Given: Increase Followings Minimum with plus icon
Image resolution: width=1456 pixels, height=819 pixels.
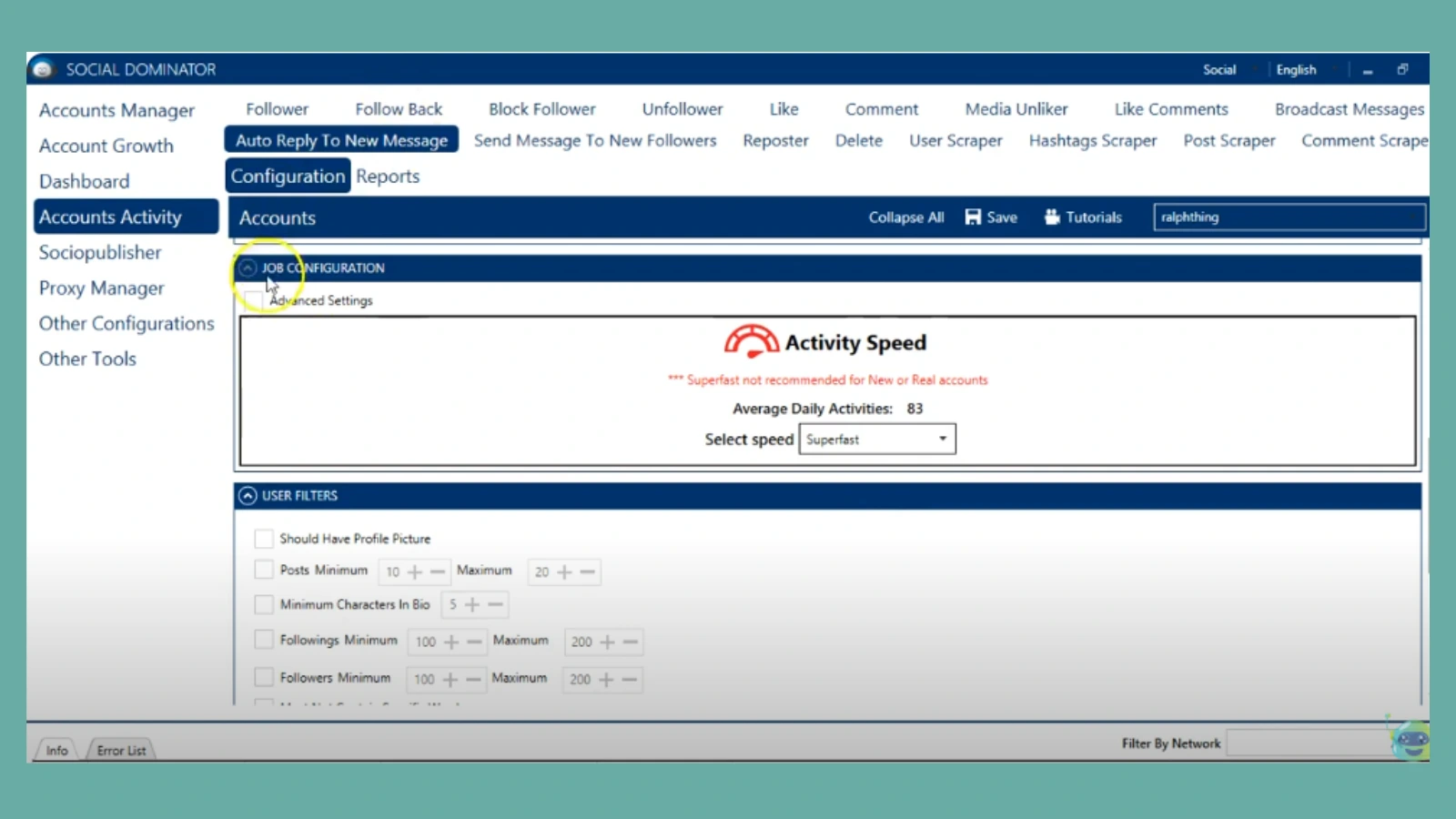Looking at the screenshot, I should (x=450, y=642).
